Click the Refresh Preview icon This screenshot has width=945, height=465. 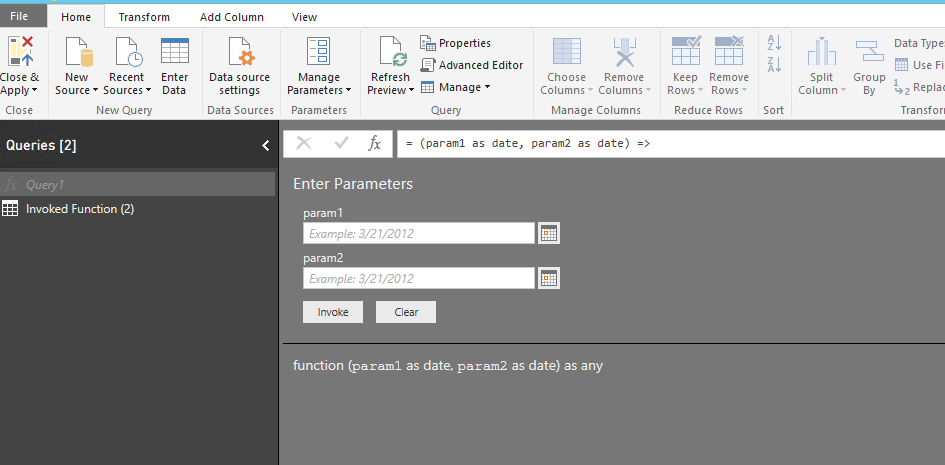pos(392,51)
